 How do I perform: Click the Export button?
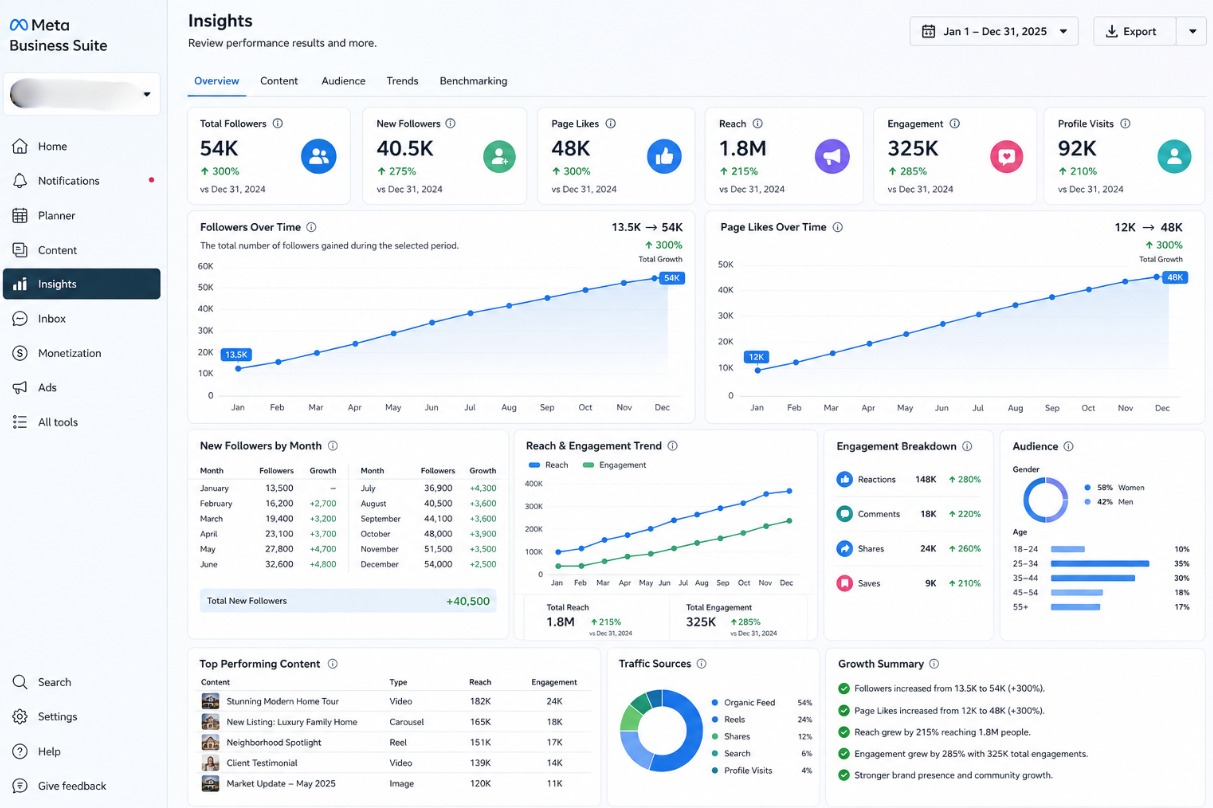(x=1135, y=31)
